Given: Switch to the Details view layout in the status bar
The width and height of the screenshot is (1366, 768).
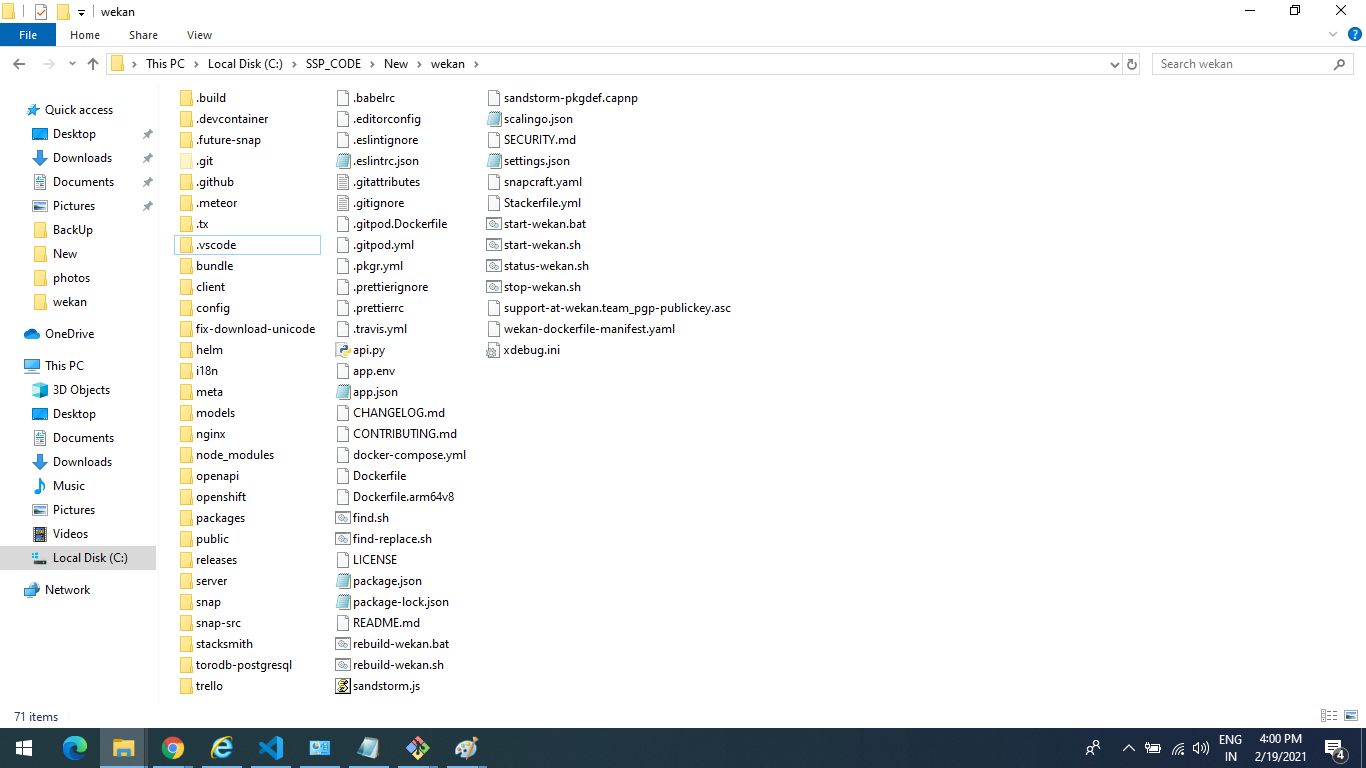Looking at the screenshot, I should pos(1329,716).
